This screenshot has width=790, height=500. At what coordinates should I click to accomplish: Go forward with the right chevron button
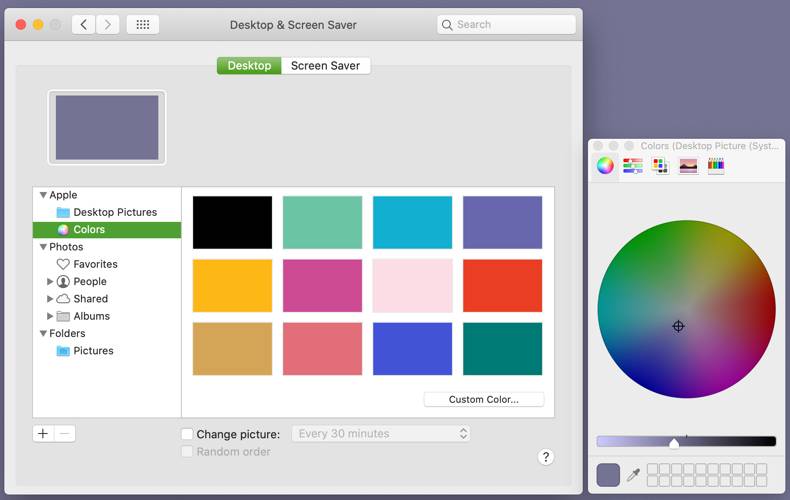(107, 24)
